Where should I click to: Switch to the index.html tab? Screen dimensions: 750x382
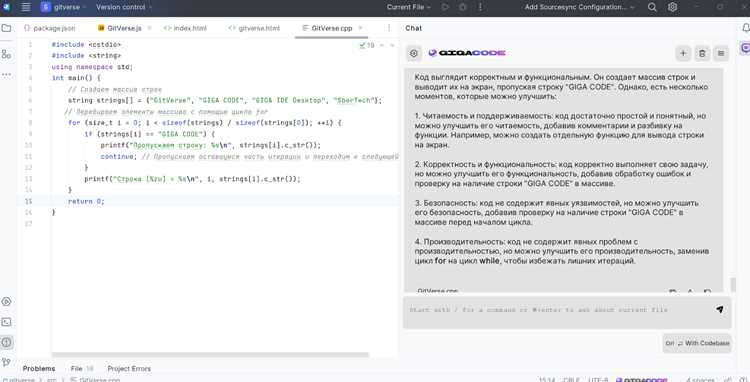pyautogui.click(x=185, y=28)
